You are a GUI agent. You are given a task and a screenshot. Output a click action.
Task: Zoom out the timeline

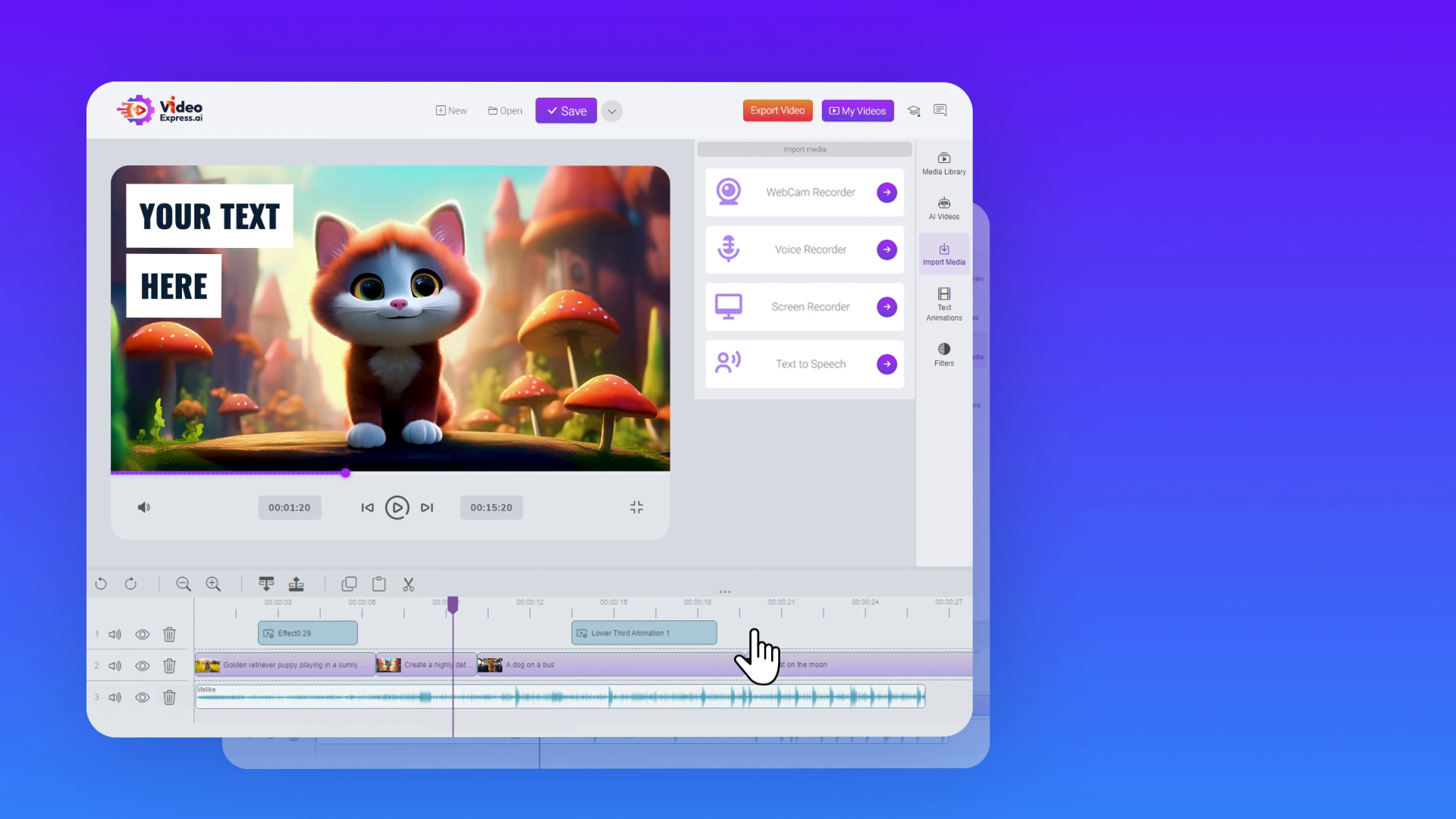pos(183,584)
